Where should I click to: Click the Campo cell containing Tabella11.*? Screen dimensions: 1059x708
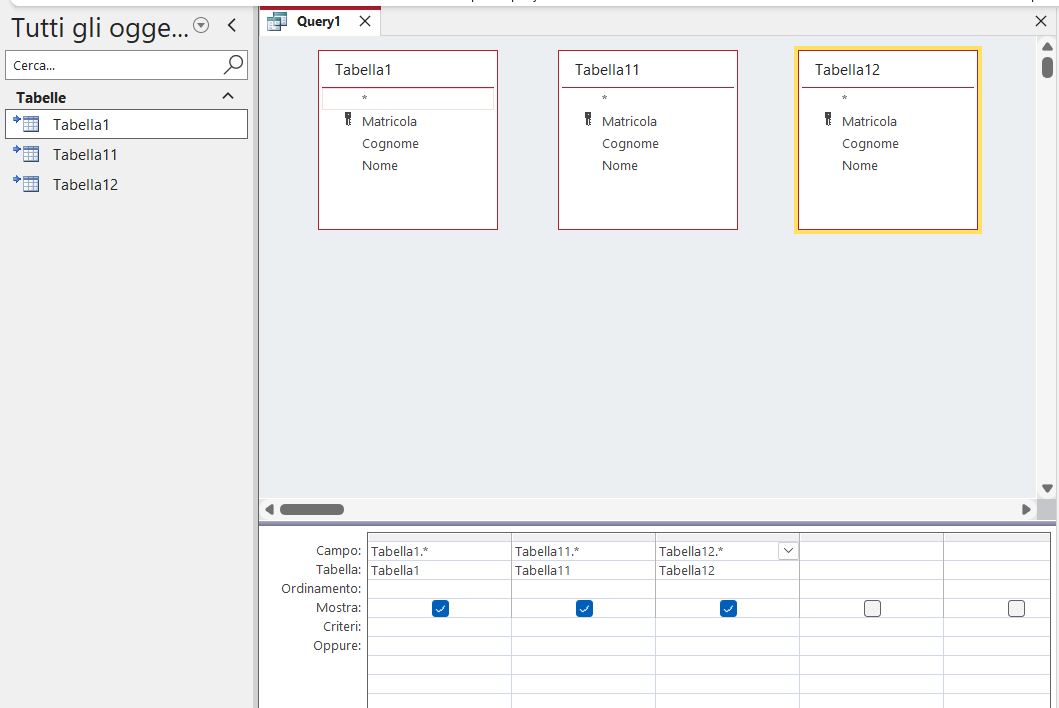583,551
